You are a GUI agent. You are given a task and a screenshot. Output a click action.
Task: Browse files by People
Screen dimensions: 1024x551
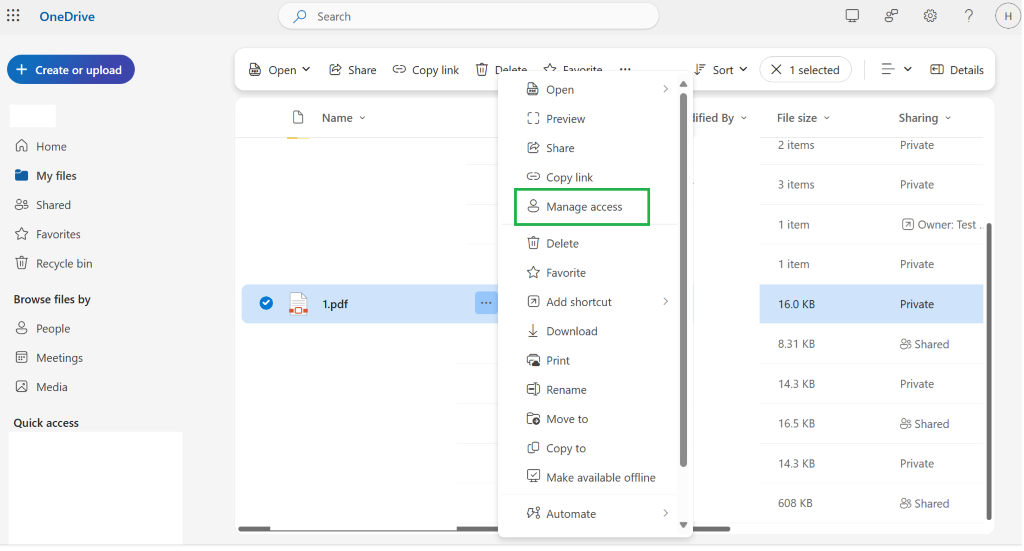[42, 328]
